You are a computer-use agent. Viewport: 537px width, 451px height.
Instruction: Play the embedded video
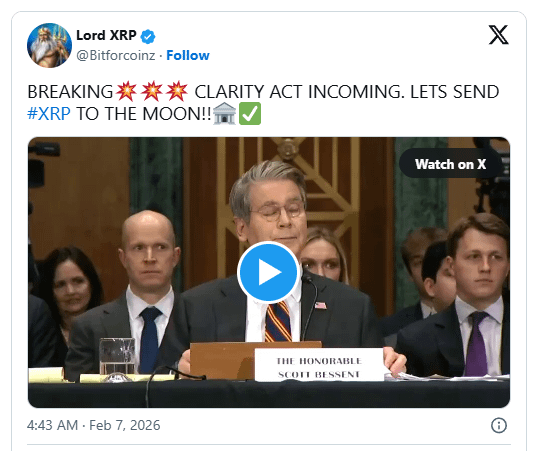point(268,272)
